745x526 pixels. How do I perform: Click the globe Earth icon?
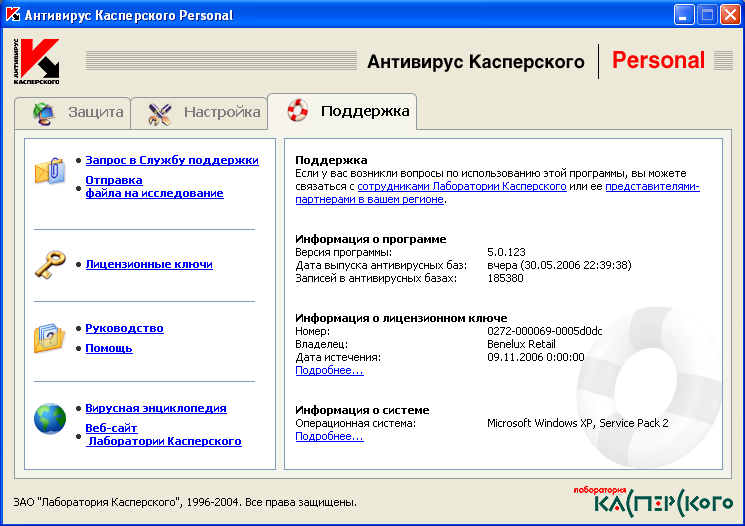[x=50, y=419]
